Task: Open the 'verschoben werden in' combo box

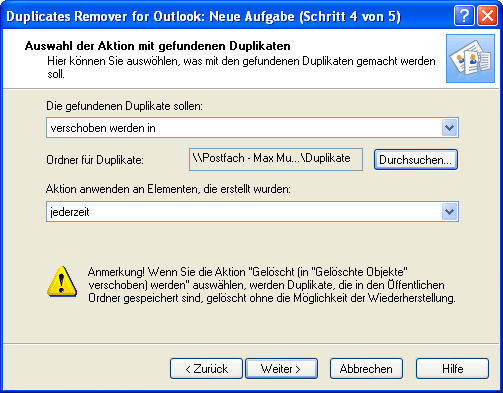Action: [x=252, y=128]
